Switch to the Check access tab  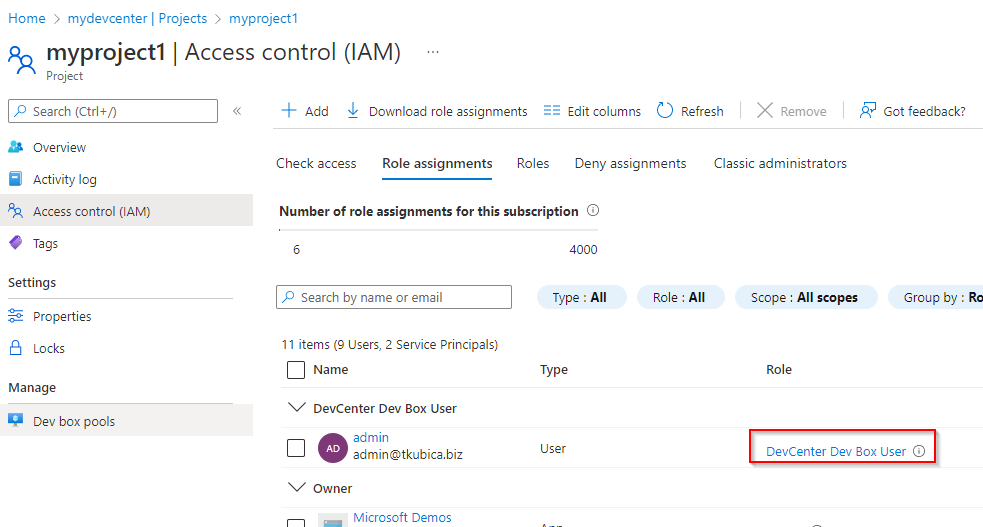pyautogui.click(x=316, y=164)
